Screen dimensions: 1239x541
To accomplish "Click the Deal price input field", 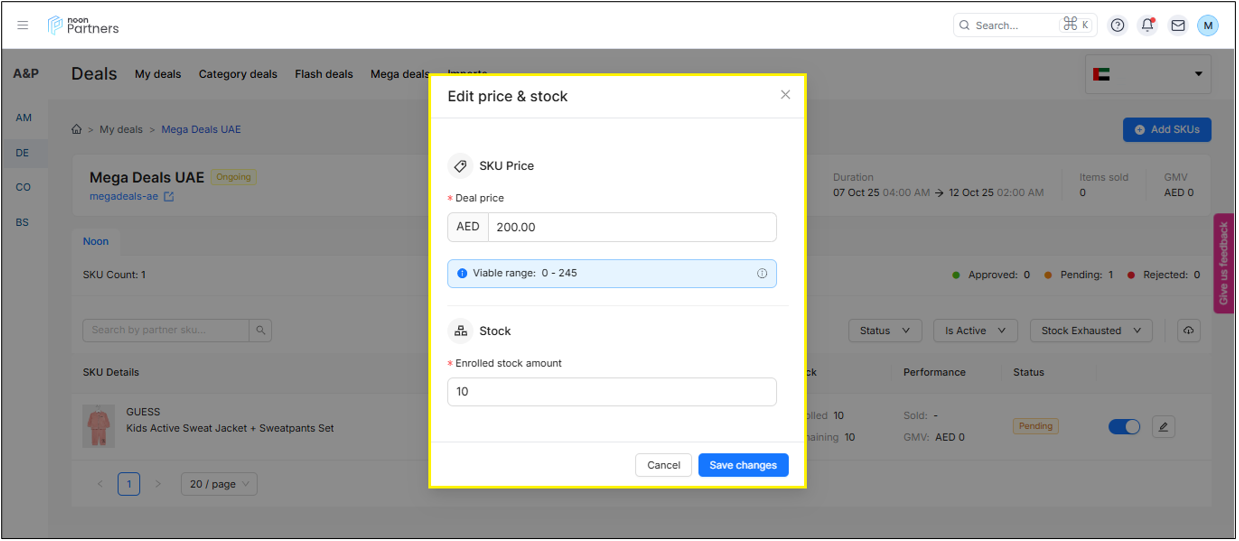I will point(631,227).
